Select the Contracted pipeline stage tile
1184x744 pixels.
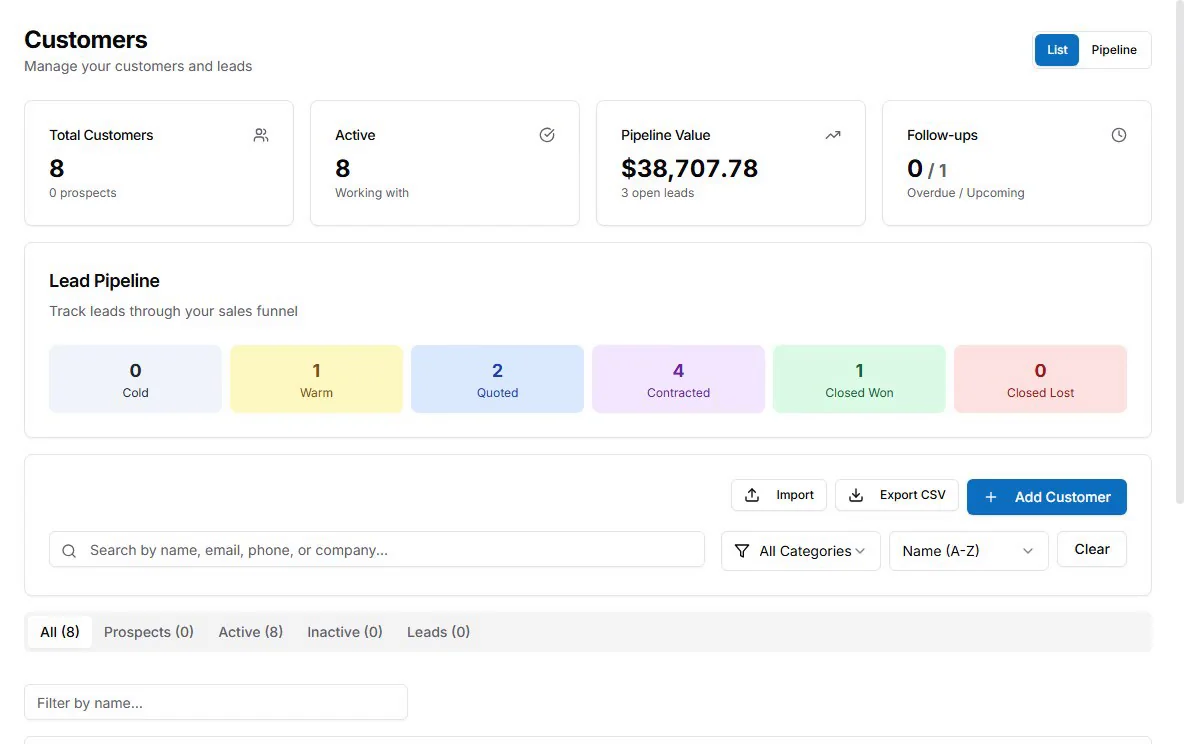(x=678, y=379)
